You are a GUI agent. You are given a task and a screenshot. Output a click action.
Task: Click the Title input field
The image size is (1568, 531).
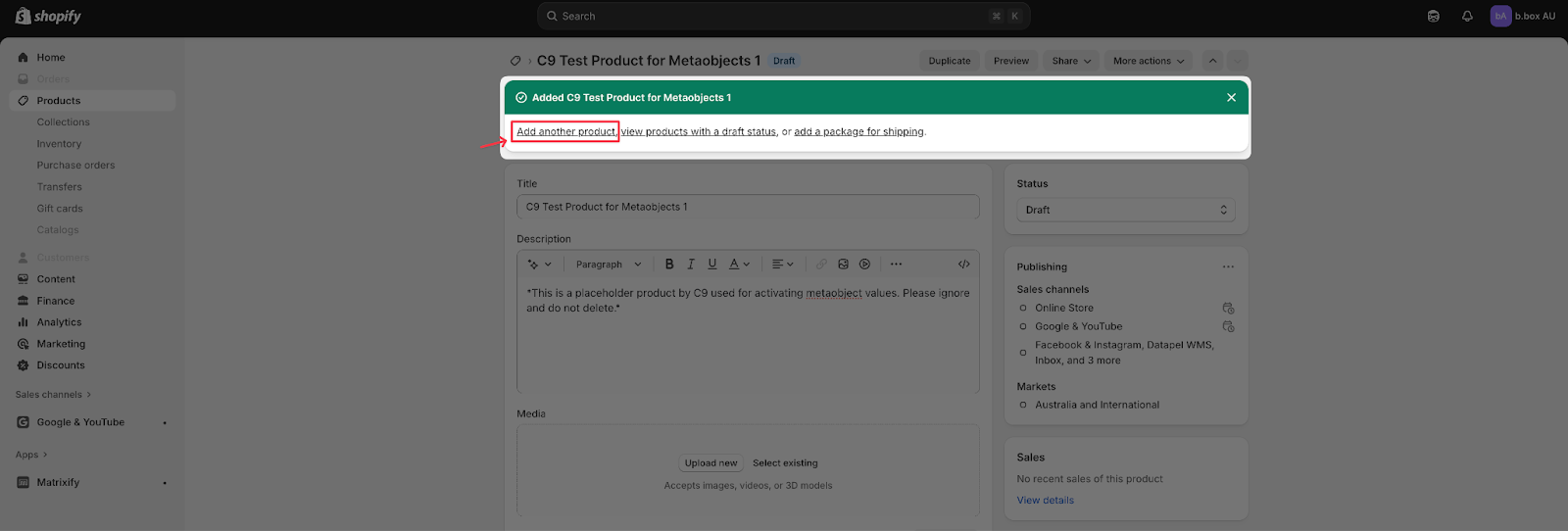pos(747,207)
